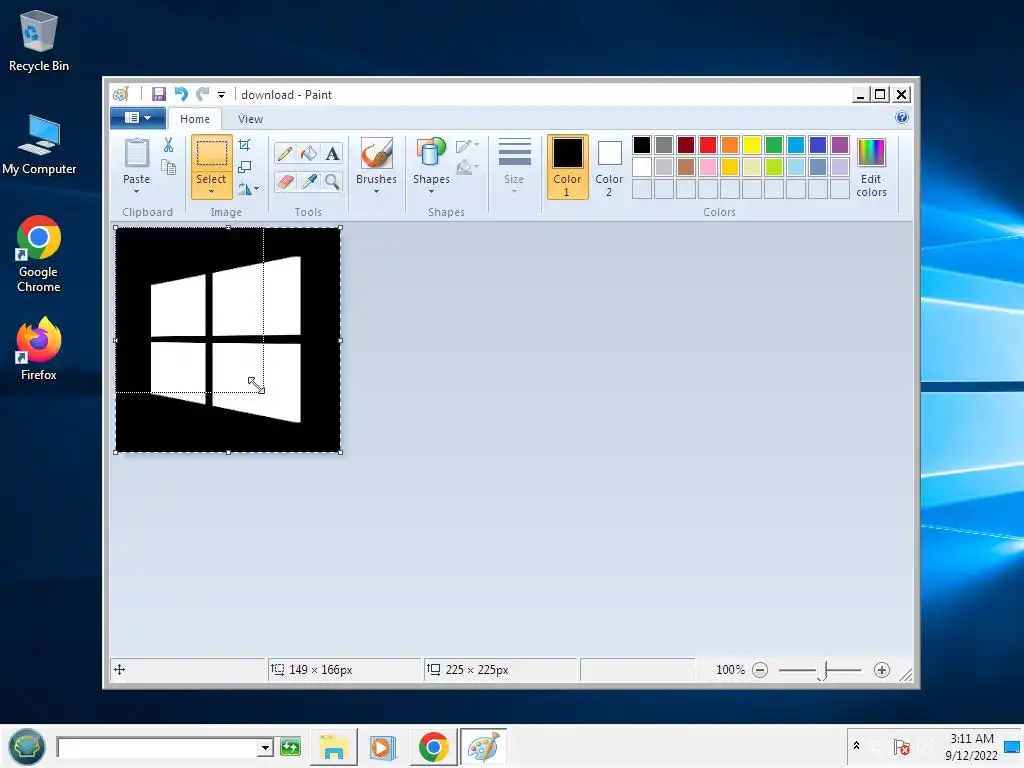Select the Pencil tool
Image resolution: width=1024 pixels, height=768 pixels.
(x=285, y=154)
